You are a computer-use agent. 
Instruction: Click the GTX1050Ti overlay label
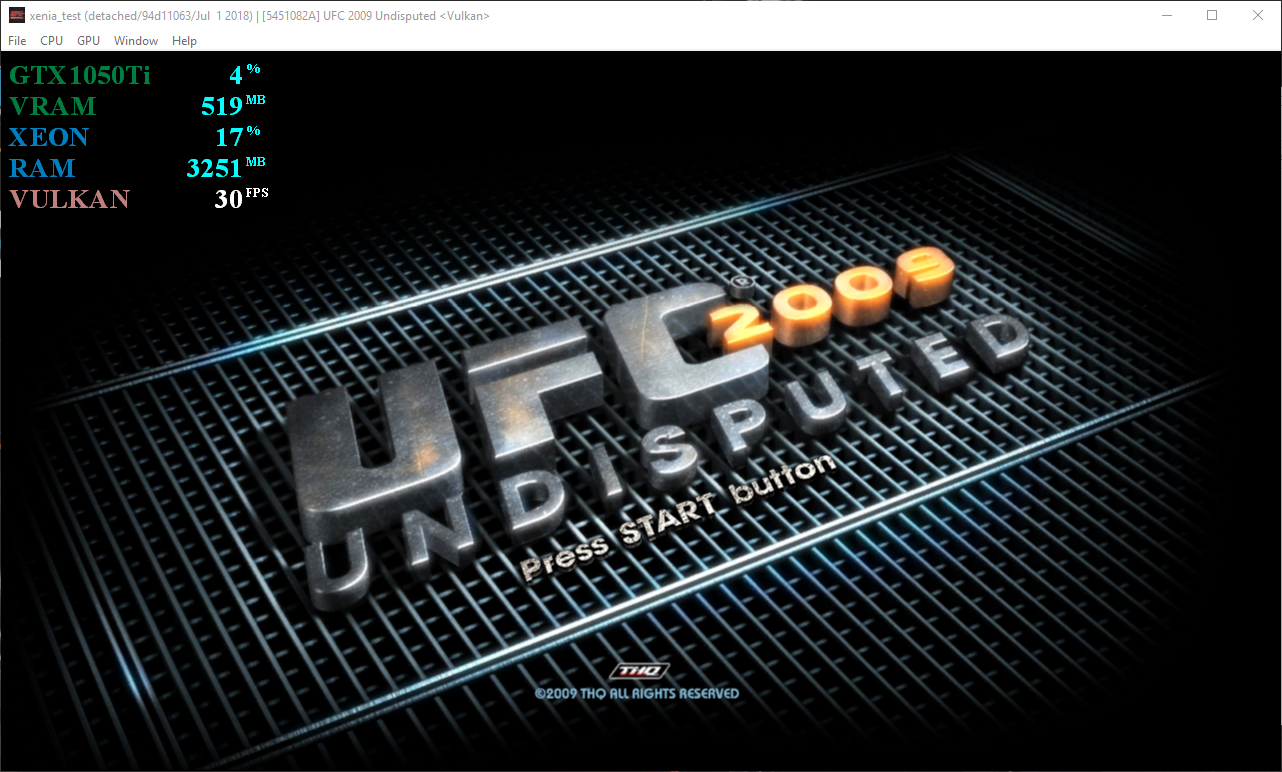[x=80, y=75]
